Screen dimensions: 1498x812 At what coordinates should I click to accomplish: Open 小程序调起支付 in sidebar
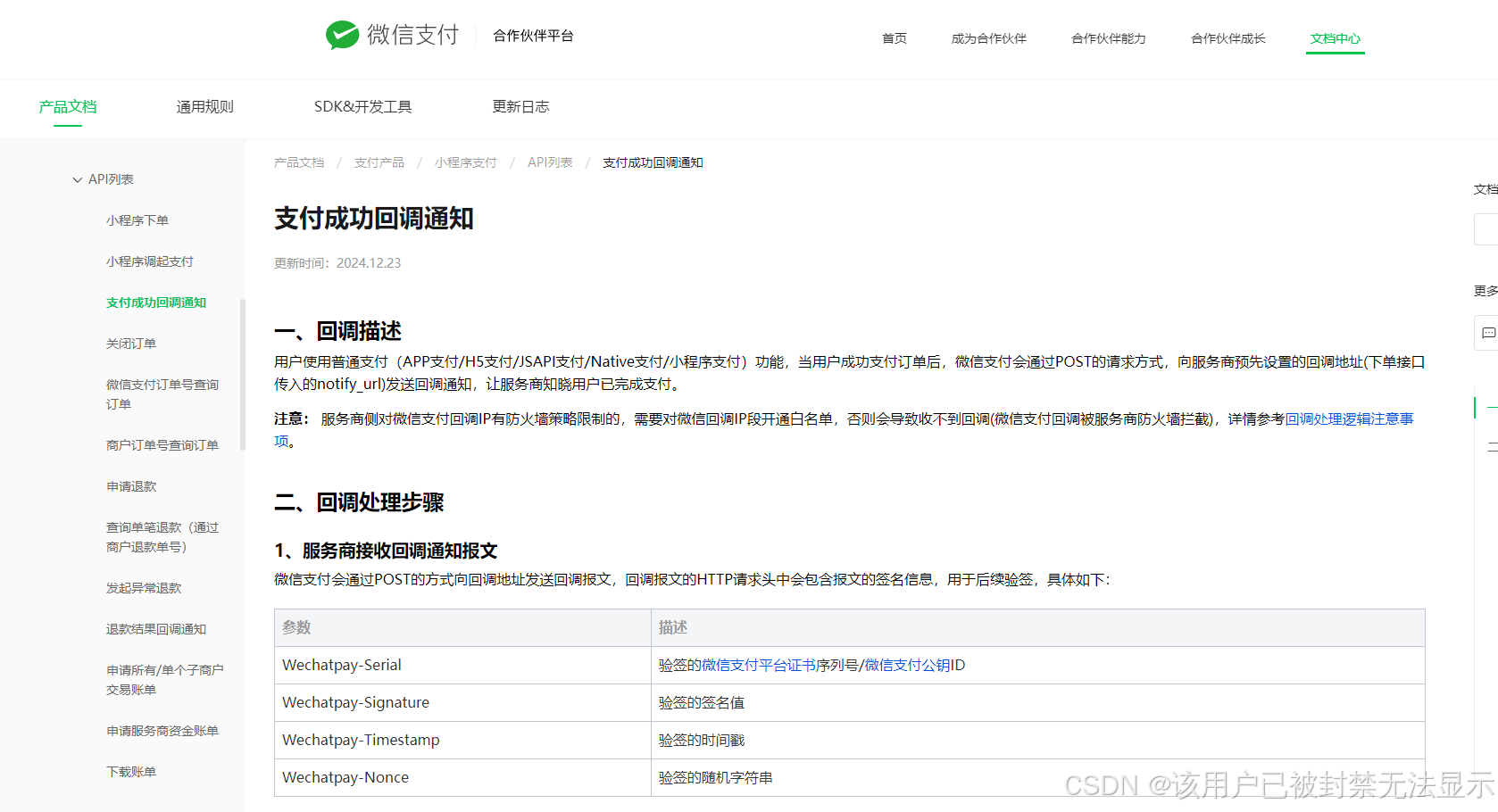click(x=150, y=261)
